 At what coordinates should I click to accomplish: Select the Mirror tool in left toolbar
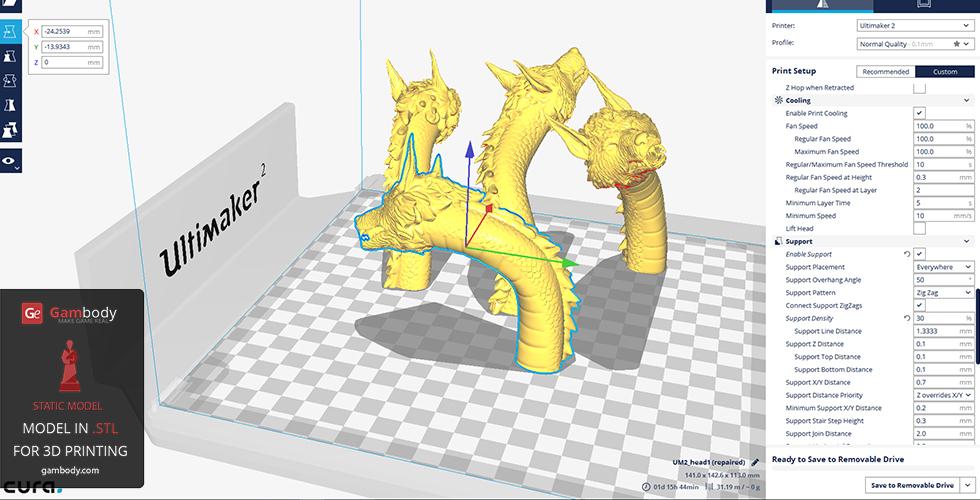click(10, 105)
